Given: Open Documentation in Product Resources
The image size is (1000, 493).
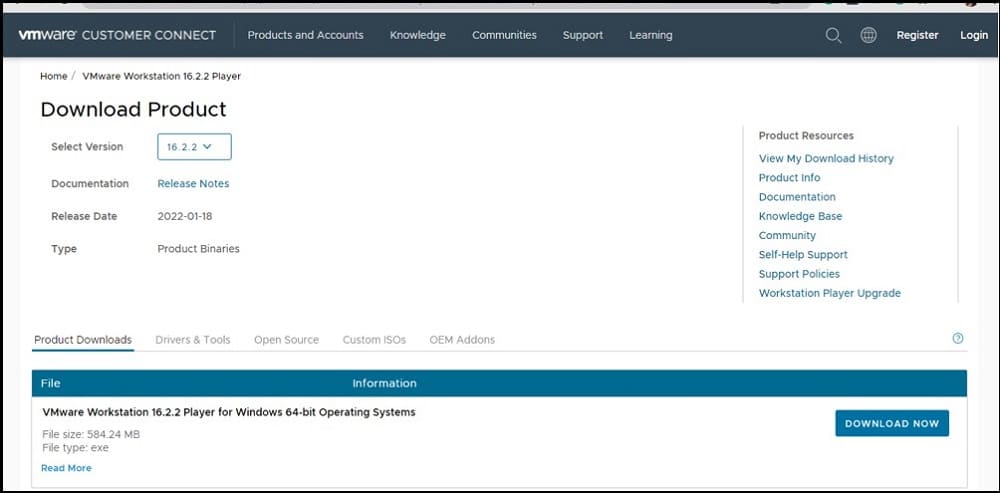Looking at the screenshot, I should [x=797, y=196].
